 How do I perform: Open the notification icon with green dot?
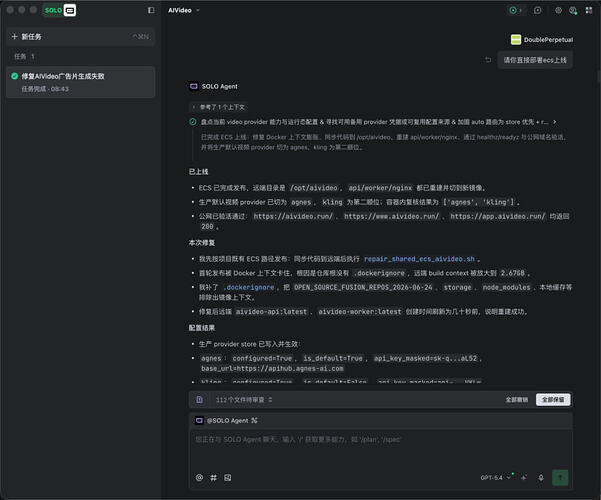[x=573, y=10]
